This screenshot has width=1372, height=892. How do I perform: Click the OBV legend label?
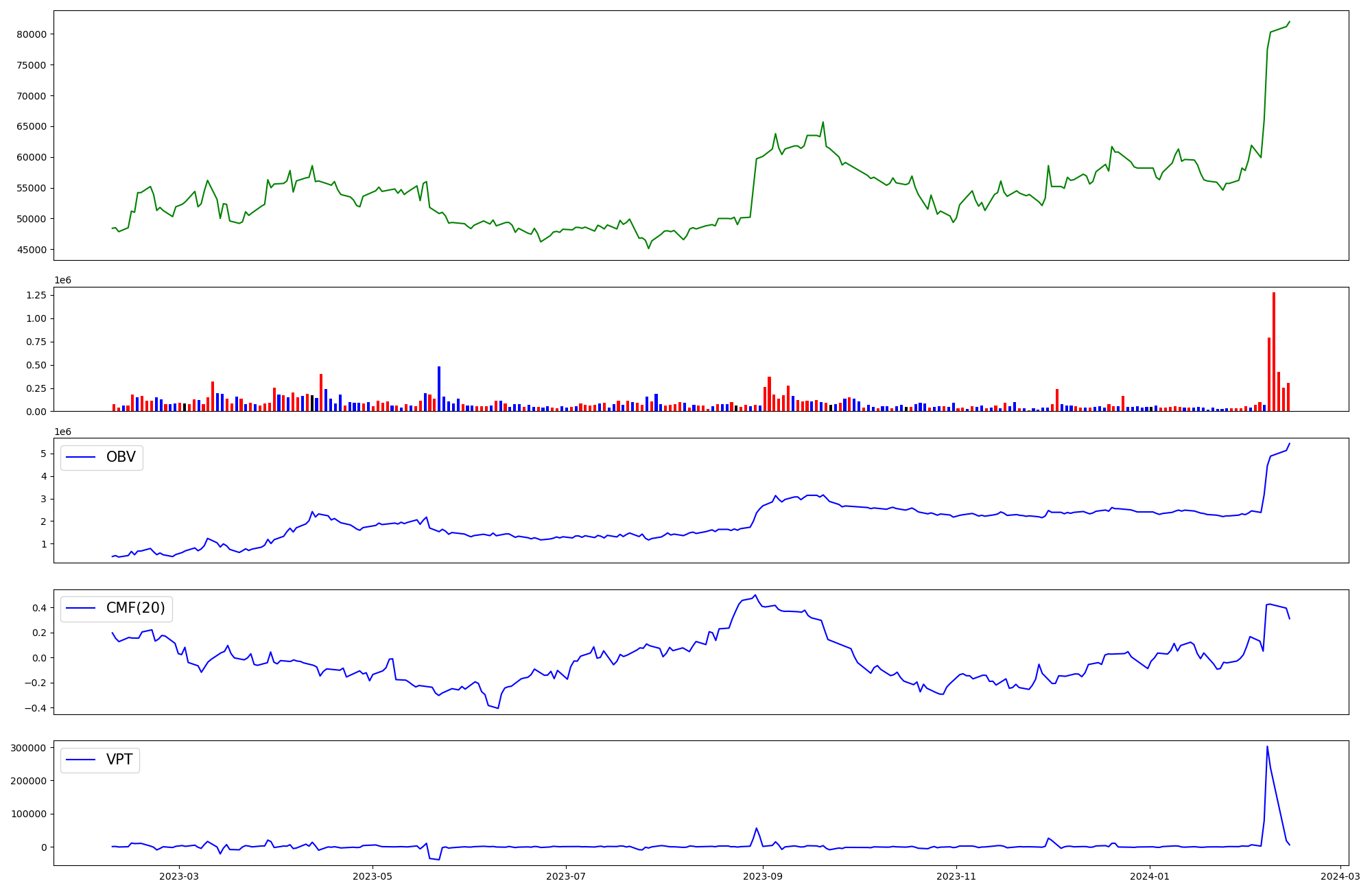tap(121, 458)
